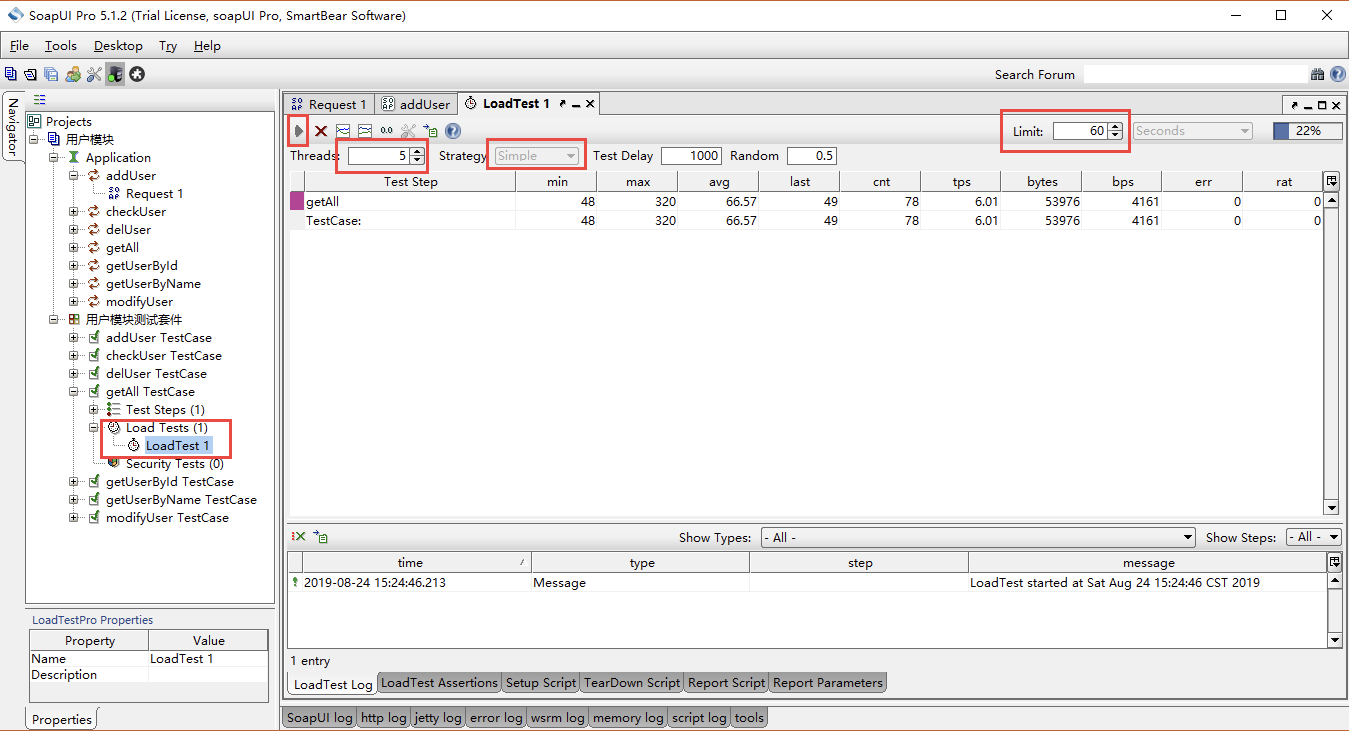This screenshot has width=1349, height=731.
Task: Clear errors icon in the LoadTest log
Action: [x=299, y=537]
